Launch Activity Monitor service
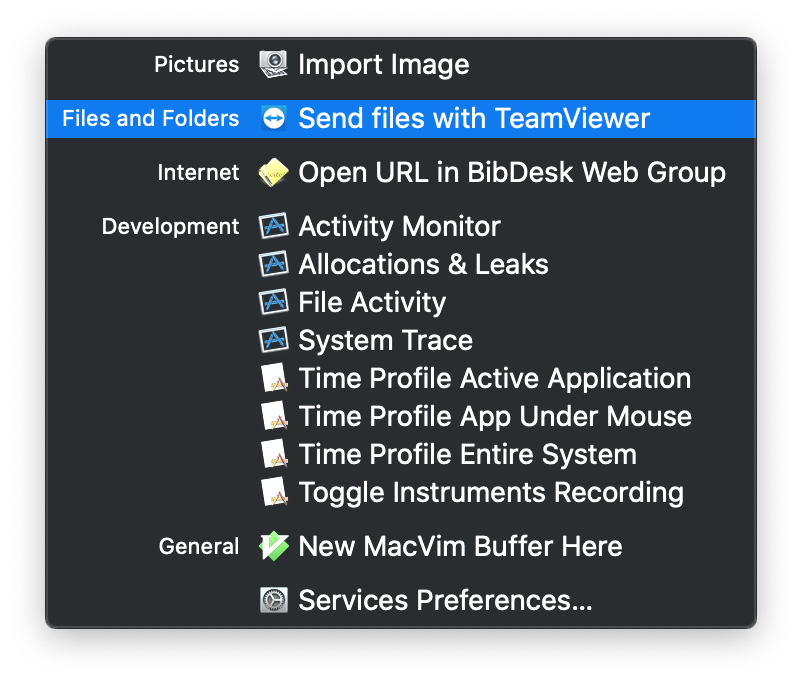The height and width of the screenshot is (682, 802). (399, 227)
